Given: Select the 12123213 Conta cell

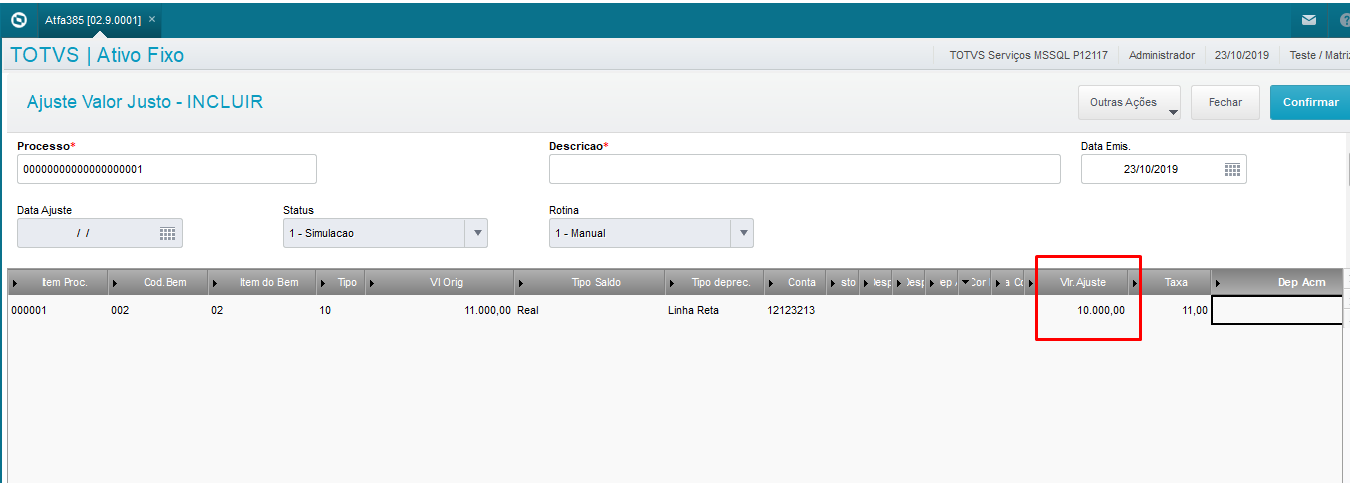Looking at the screenshot, I should [795, 310].
